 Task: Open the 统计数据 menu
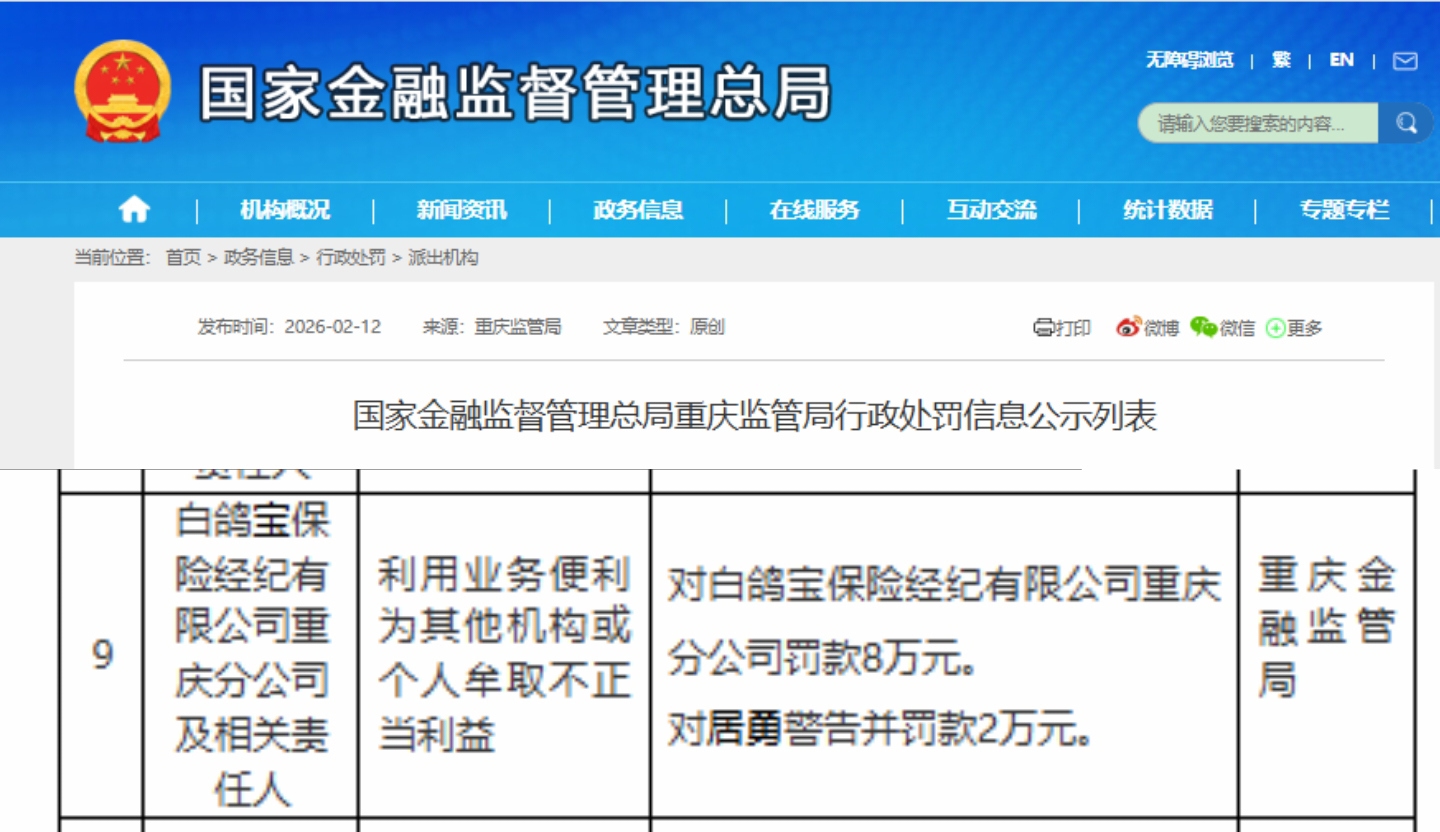1167,210
